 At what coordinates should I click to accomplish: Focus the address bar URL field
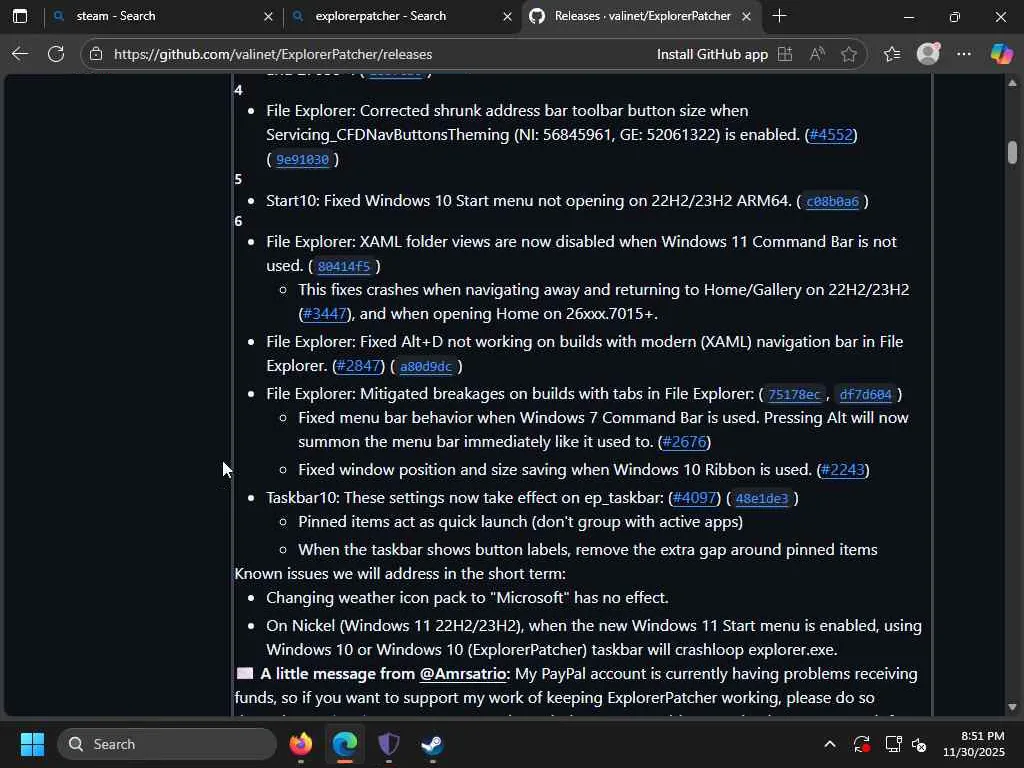(x=273, y=54)
